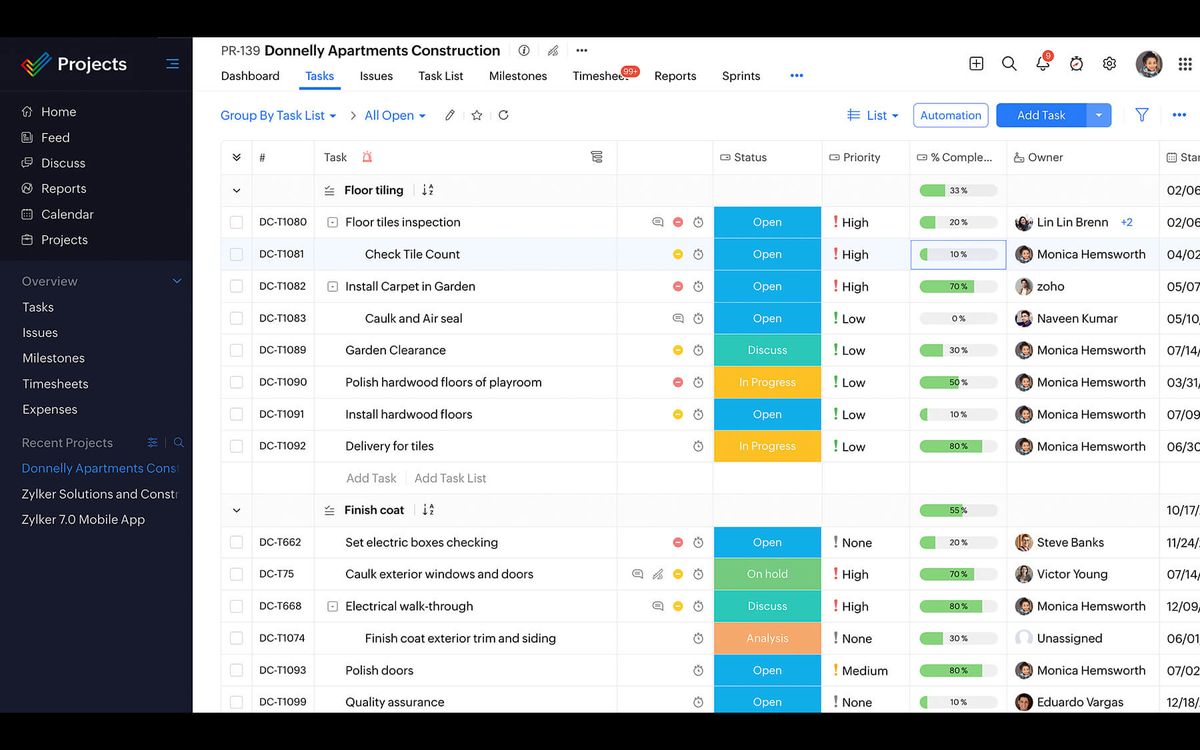Click sort icon next to Floor tiling

click(428, 190)
